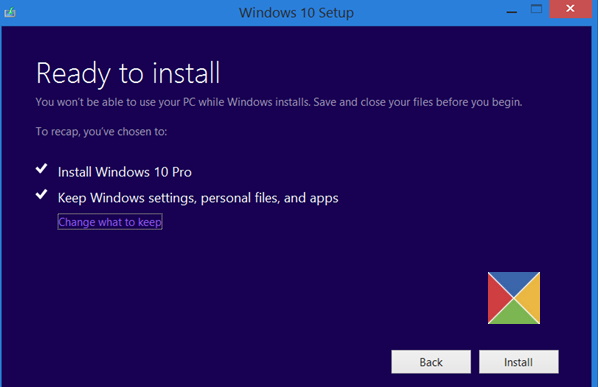Click the To recap, you've chosen to text
The width and height of the screenshot is (599, 387).
(x=101, y=132)
